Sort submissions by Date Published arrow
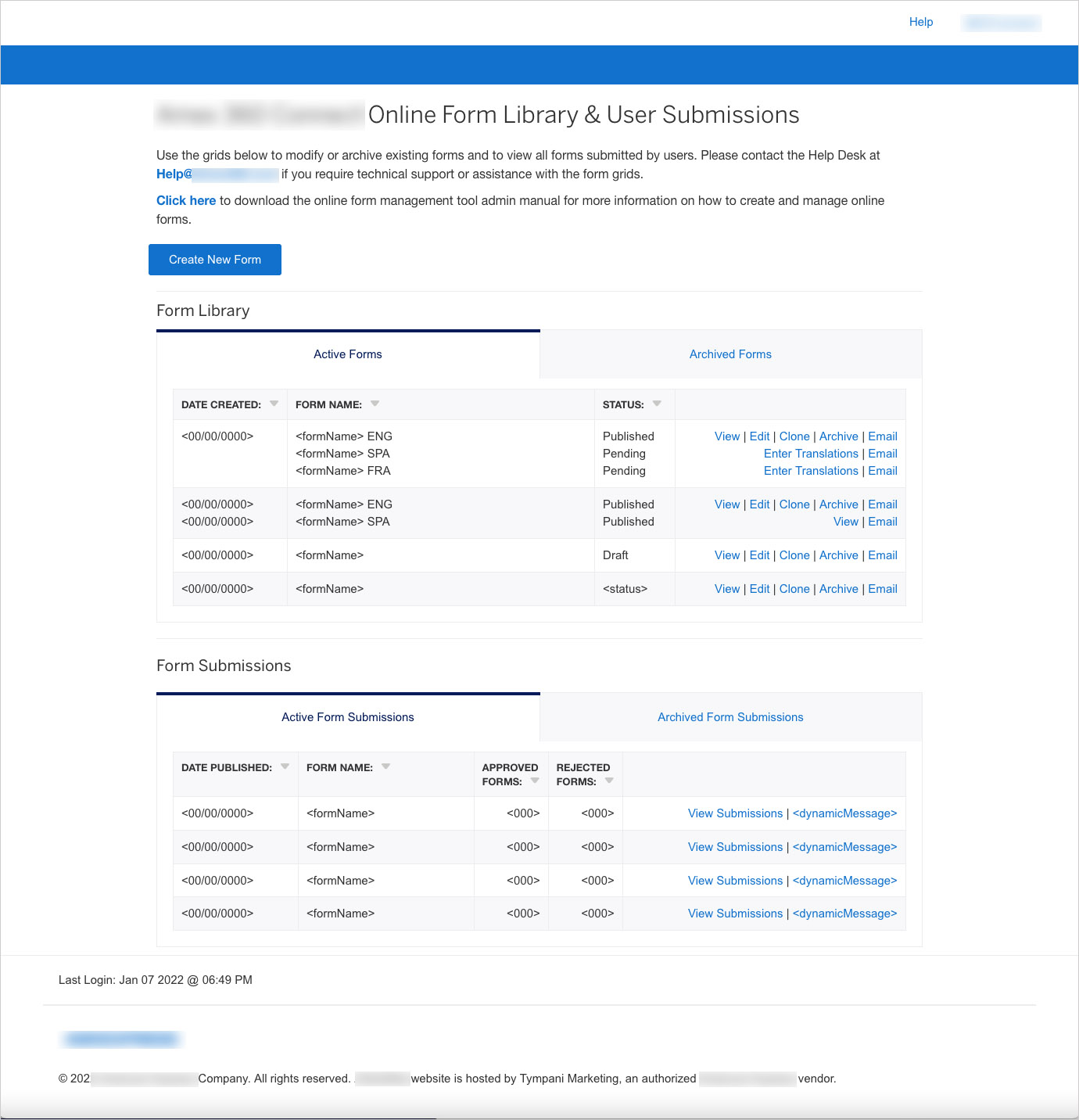The width and height of the screenshot is (1079, 1120). pos(285,766)
